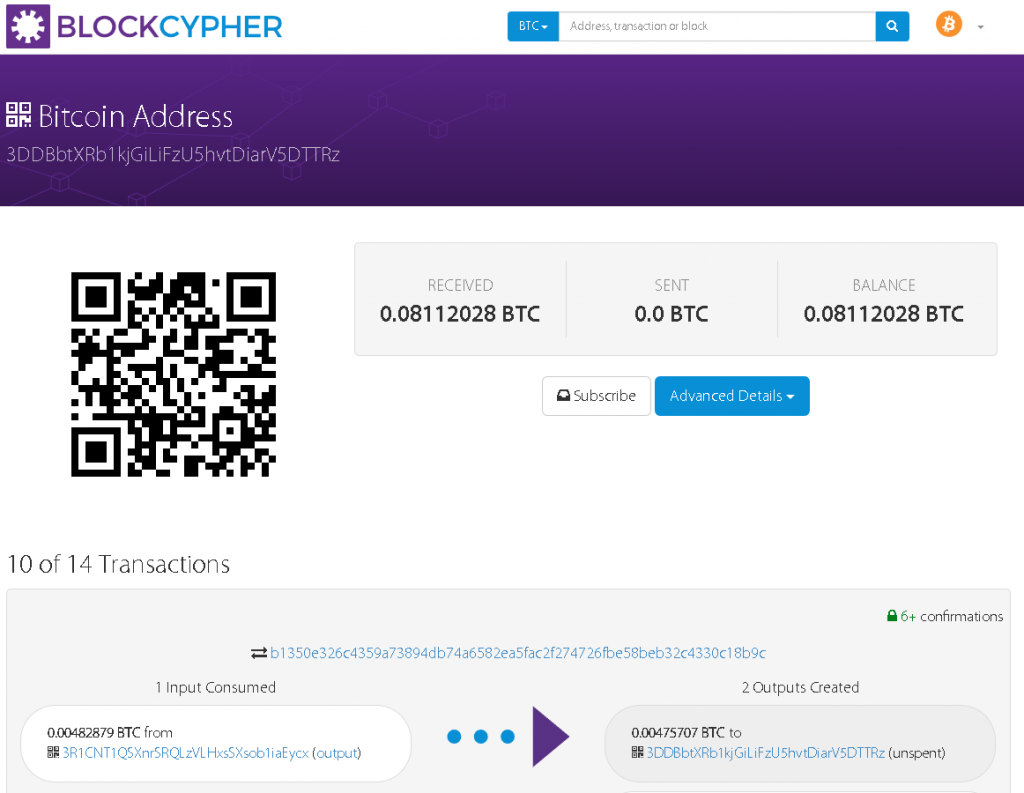Click the purple arrow between input and output
1024x793 pixels.
550,737
